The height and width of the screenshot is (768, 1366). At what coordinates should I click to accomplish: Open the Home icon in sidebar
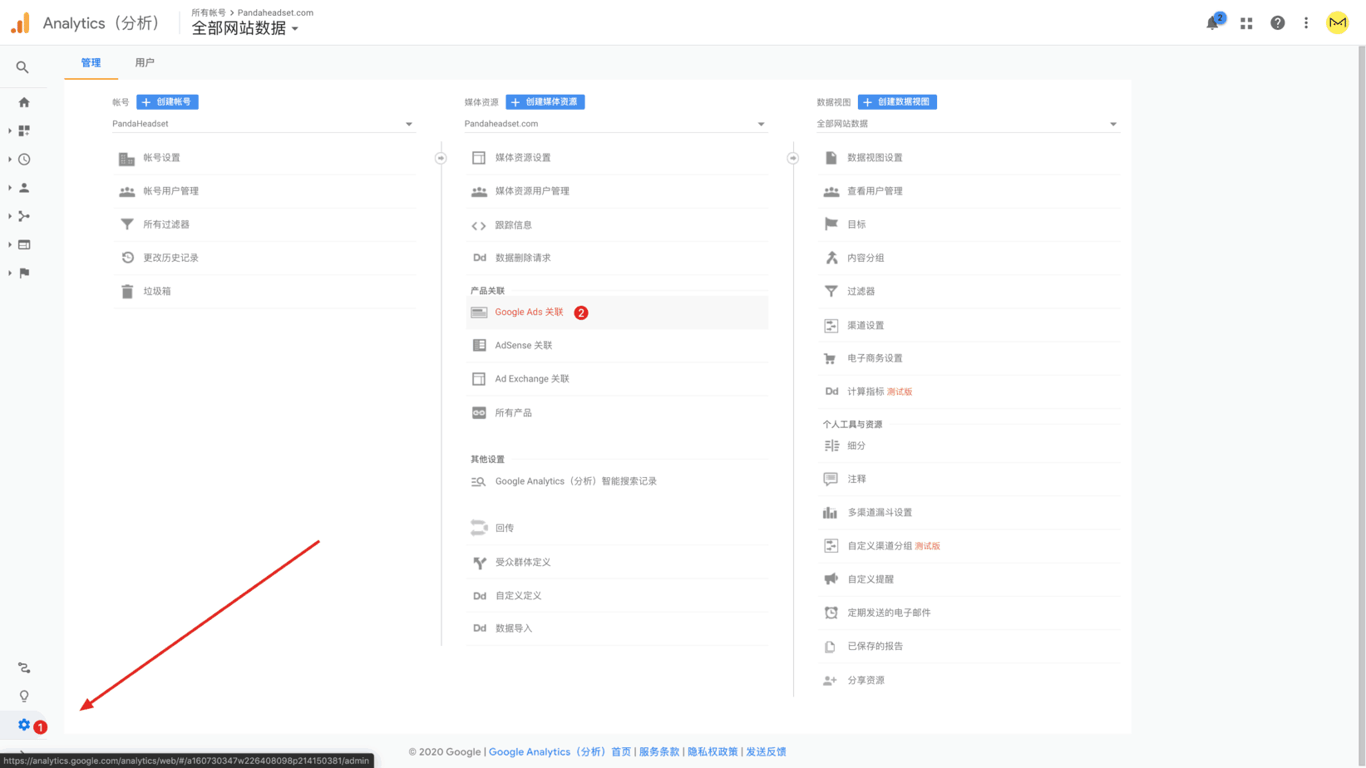tap(24, 102)
